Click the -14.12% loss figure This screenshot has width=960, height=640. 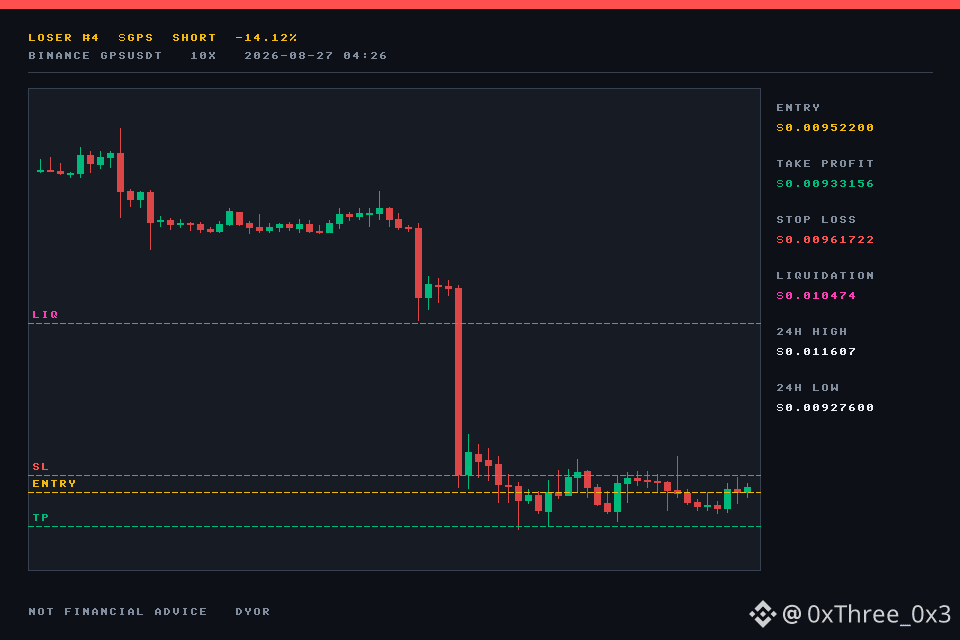tap(266, 37)
